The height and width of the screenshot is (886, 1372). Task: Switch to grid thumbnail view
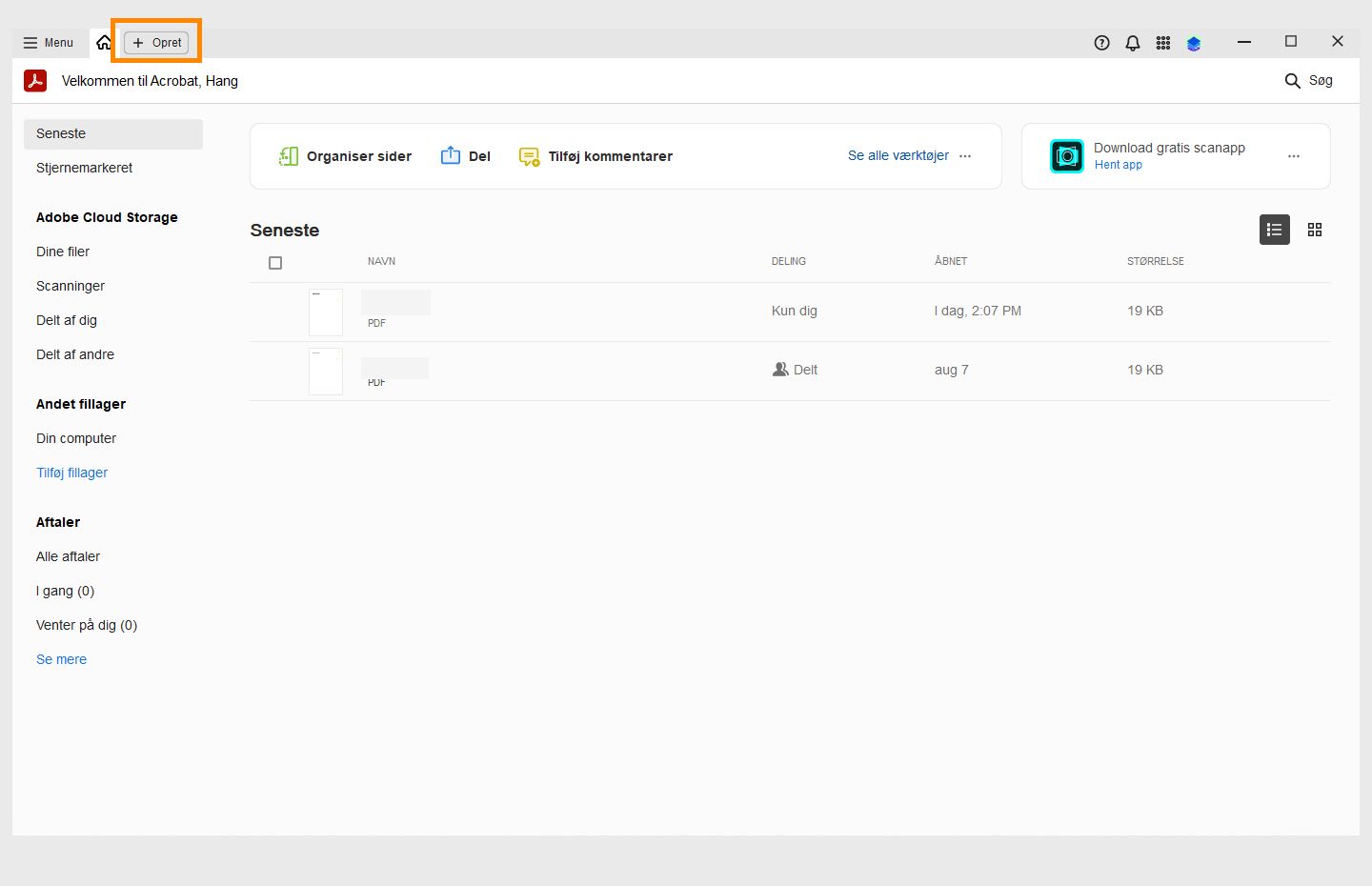1315,230
